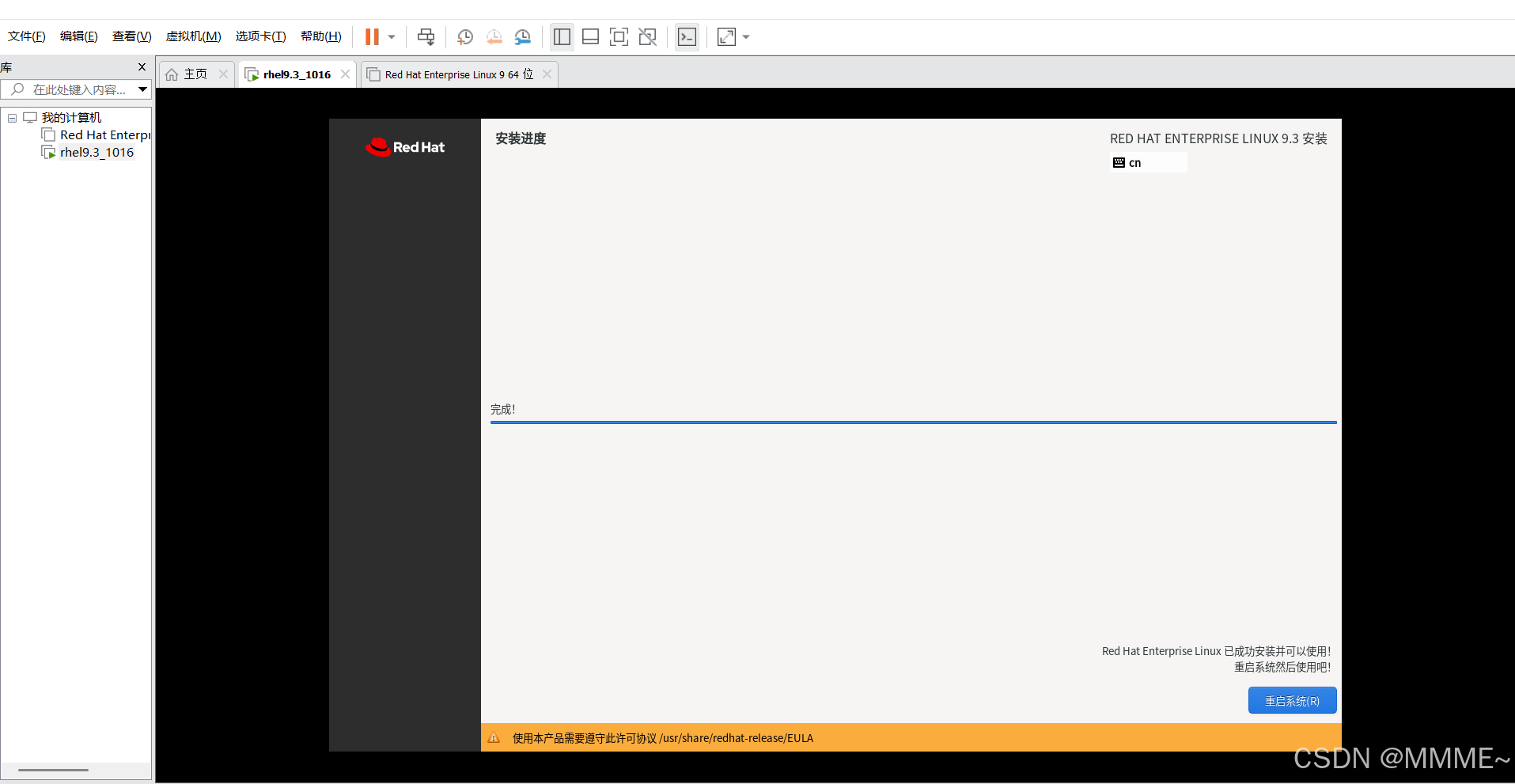Screen dimensions: 1515x784
Task: Open the 文件(F) menu
Action: 27,36
